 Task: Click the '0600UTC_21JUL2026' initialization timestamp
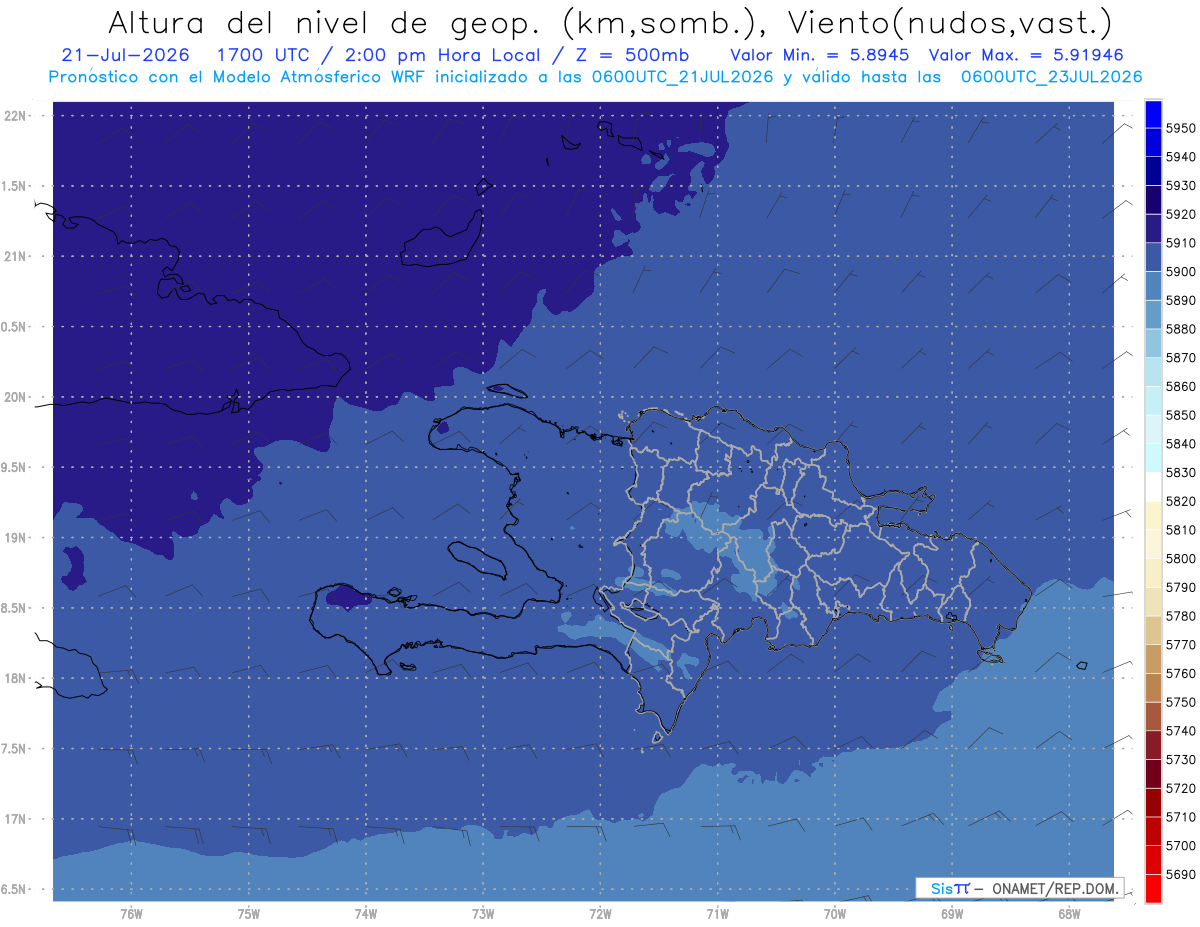[682, 77]
